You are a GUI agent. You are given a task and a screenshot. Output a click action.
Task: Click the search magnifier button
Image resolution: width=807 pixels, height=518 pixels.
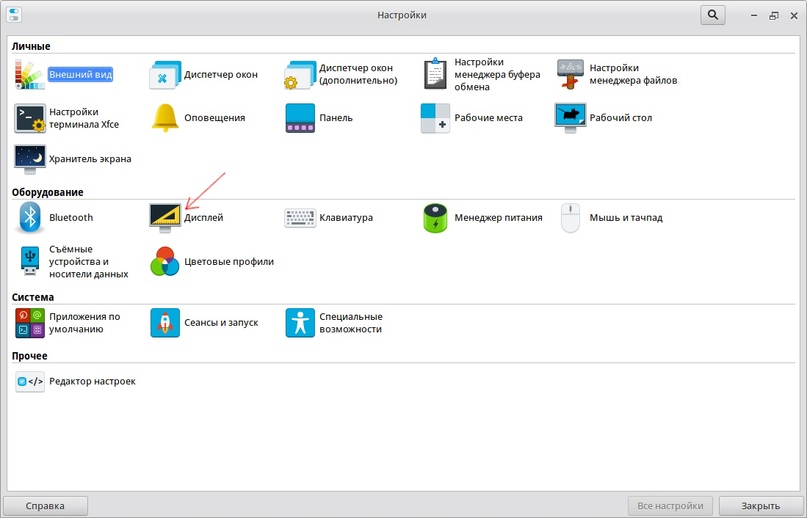(712, 15)
